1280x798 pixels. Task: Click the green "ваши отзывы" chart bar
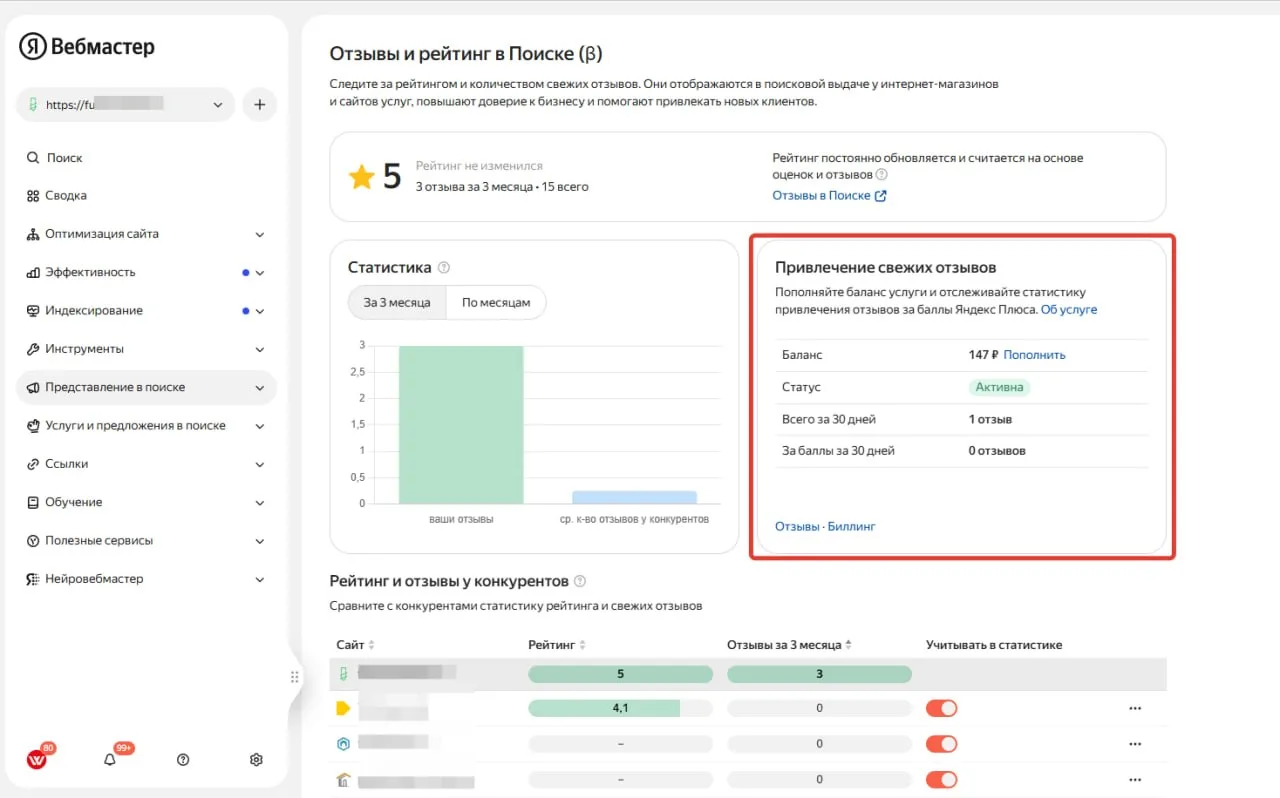click(461, 425)
